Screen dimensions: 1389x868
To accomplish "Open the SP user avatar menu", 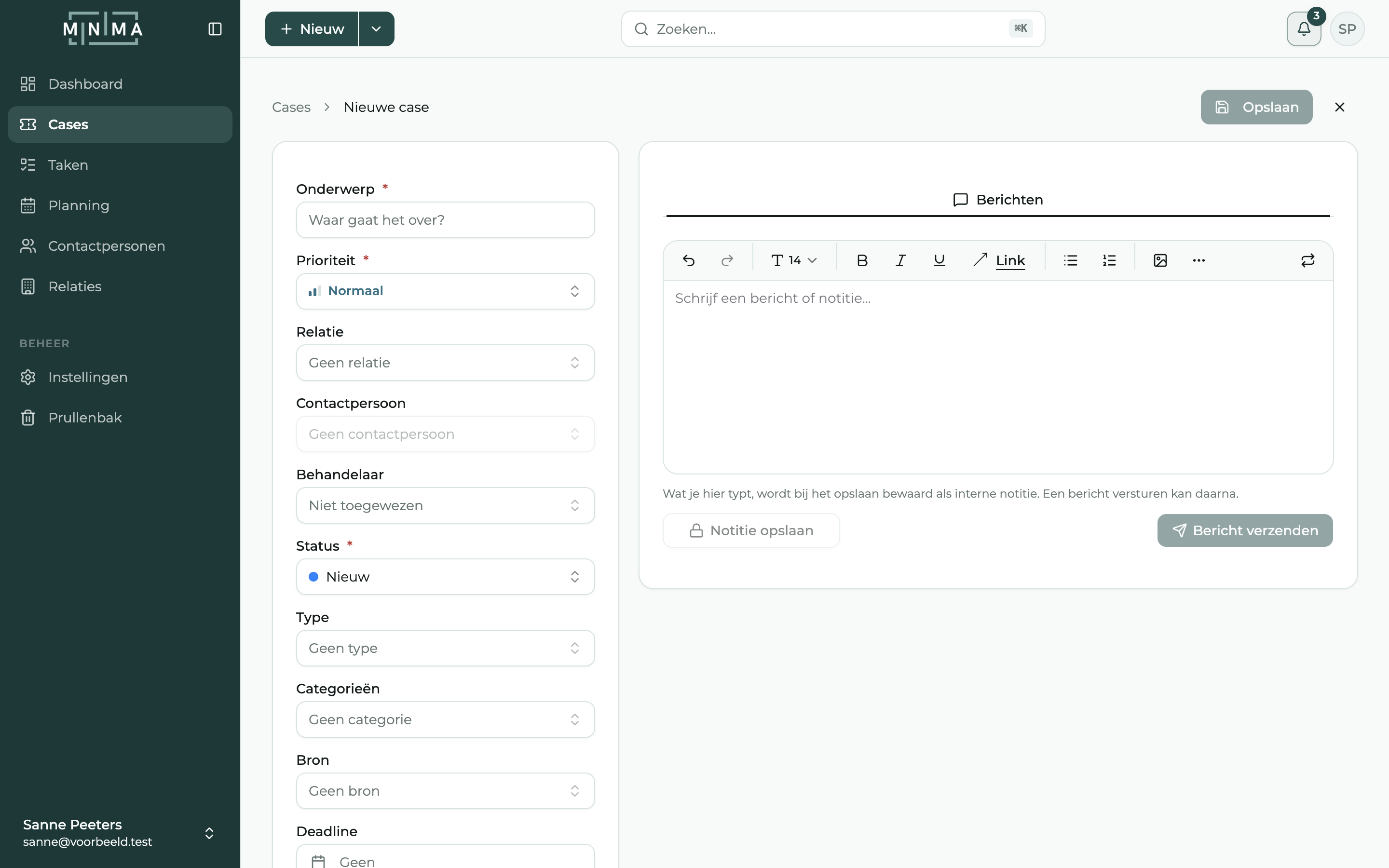I will 1347,29.
